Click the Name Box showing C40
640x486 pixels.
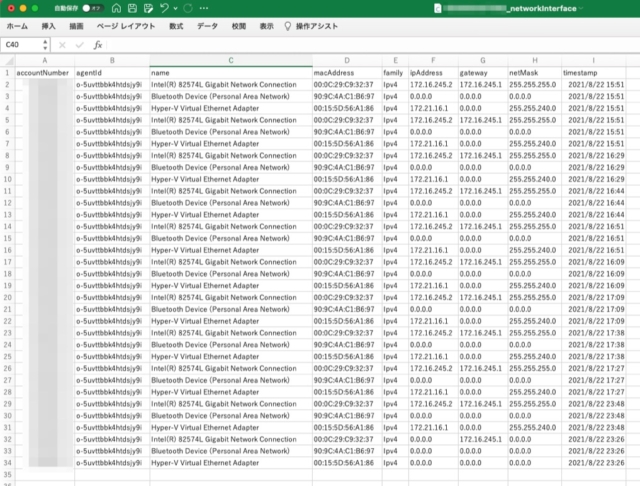pos(20,44)
